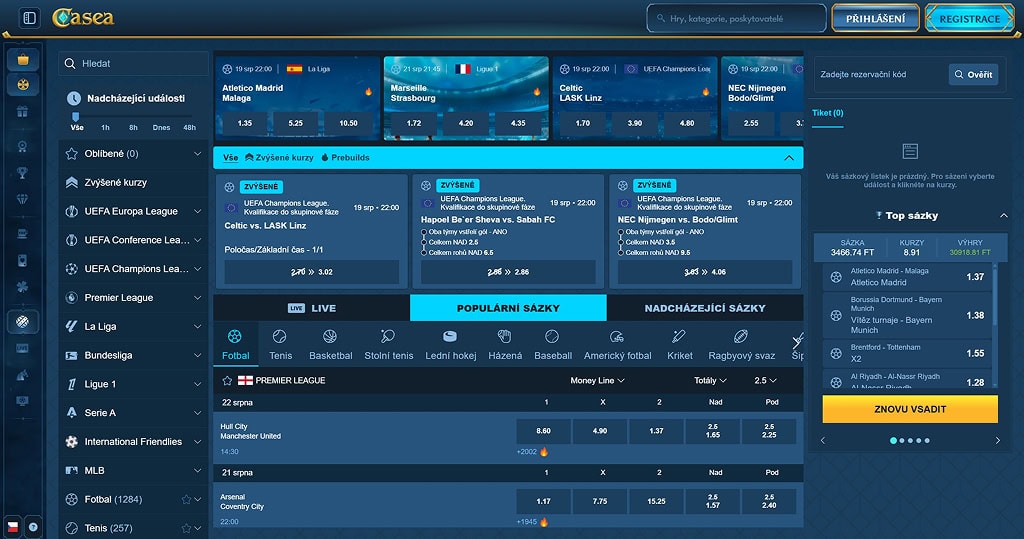Open the medal ribbon icon in left rail

click(x=23, y=146)
